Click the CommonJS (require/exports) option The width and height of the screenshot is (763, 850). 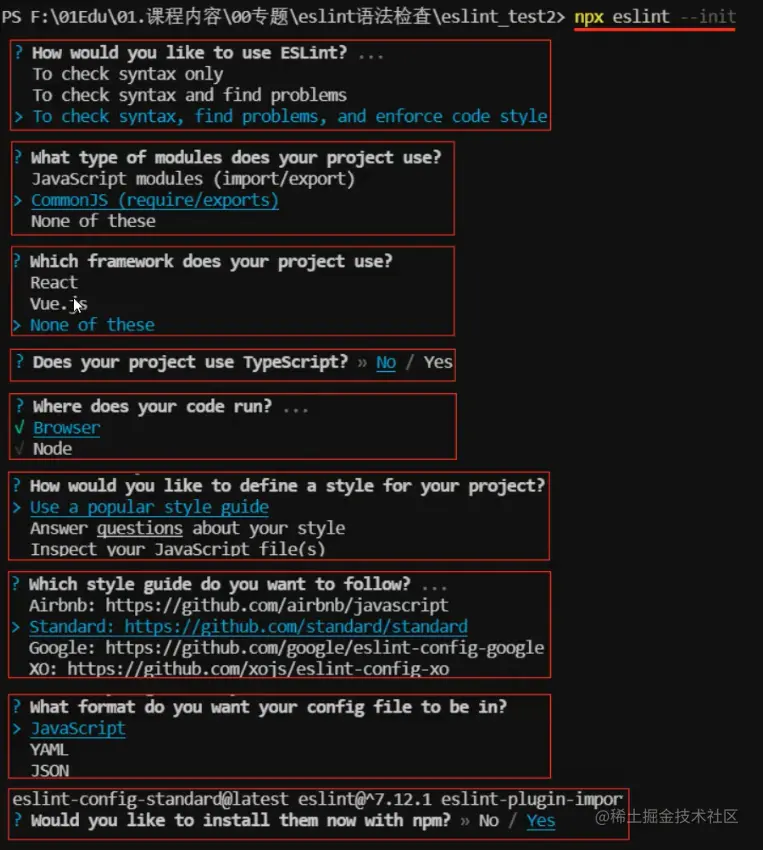click(x=154, y=200)
